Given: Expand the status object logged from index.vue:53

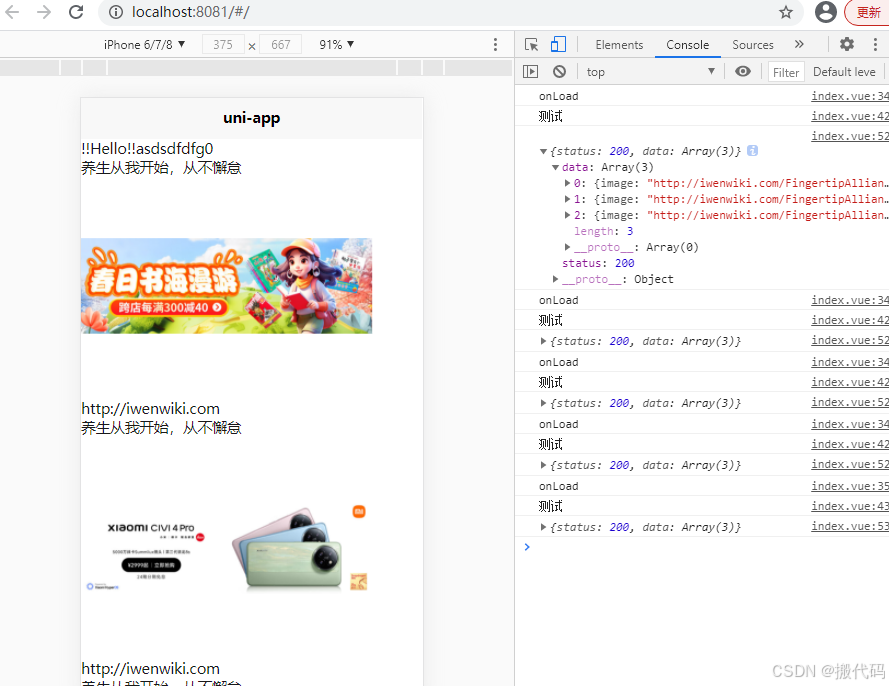Looking at the screenshot, I should click(x=543, y=527).
